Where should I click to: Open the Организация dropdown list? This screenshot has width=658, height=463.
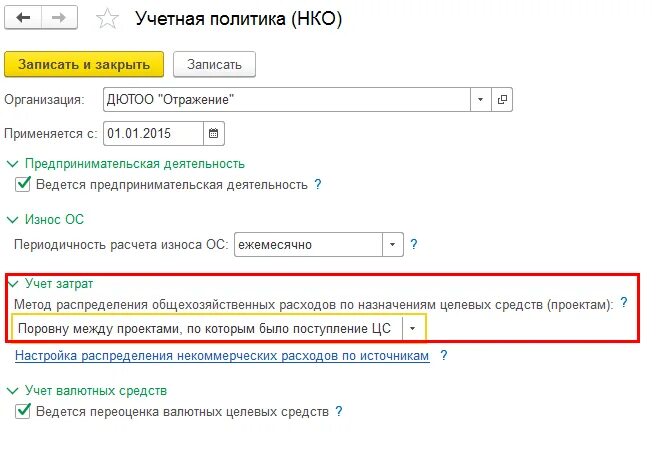click(480, 99)
